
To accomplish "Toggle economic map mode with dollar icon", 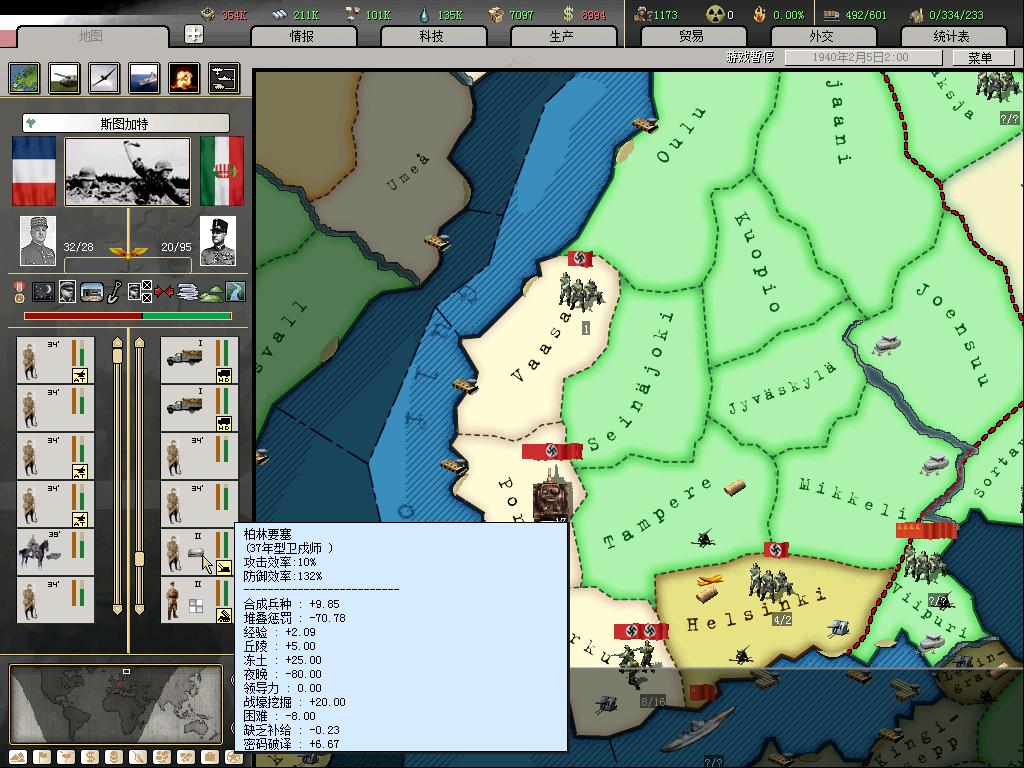I will click(89, 757).
